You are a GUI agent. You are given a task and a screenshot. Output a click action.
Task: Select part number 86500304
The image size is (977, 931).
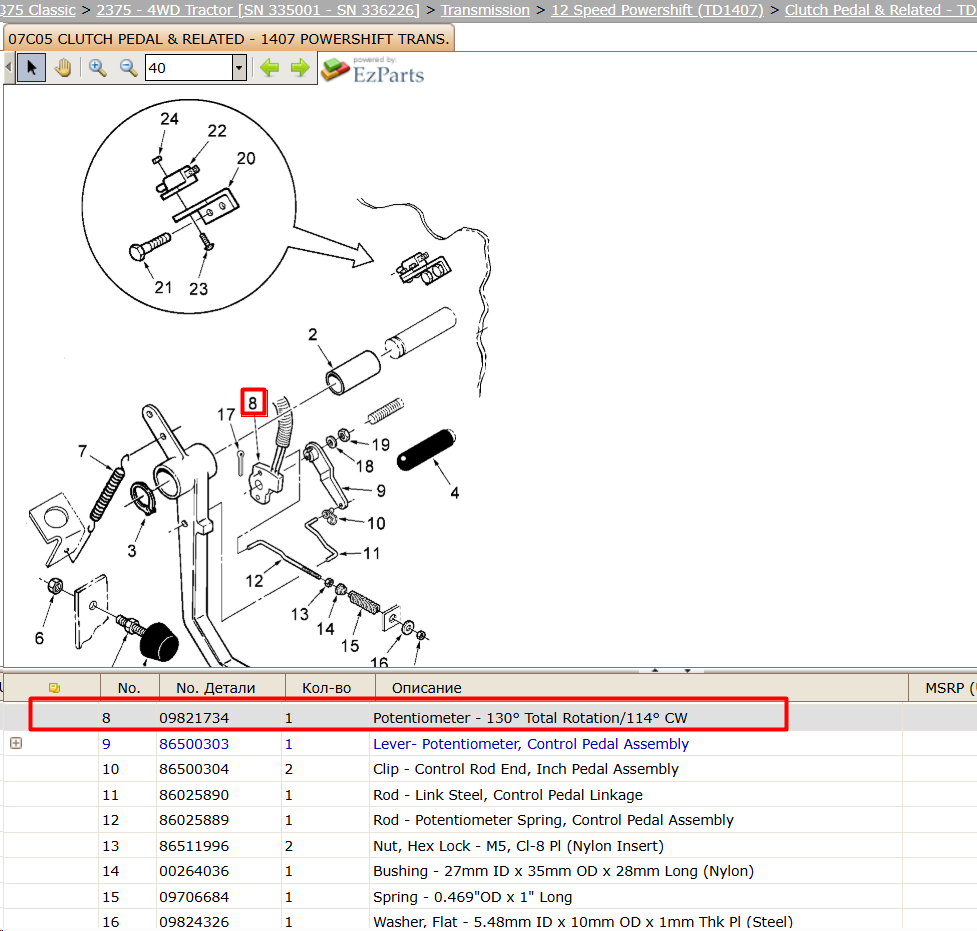(x=194, y=769)
